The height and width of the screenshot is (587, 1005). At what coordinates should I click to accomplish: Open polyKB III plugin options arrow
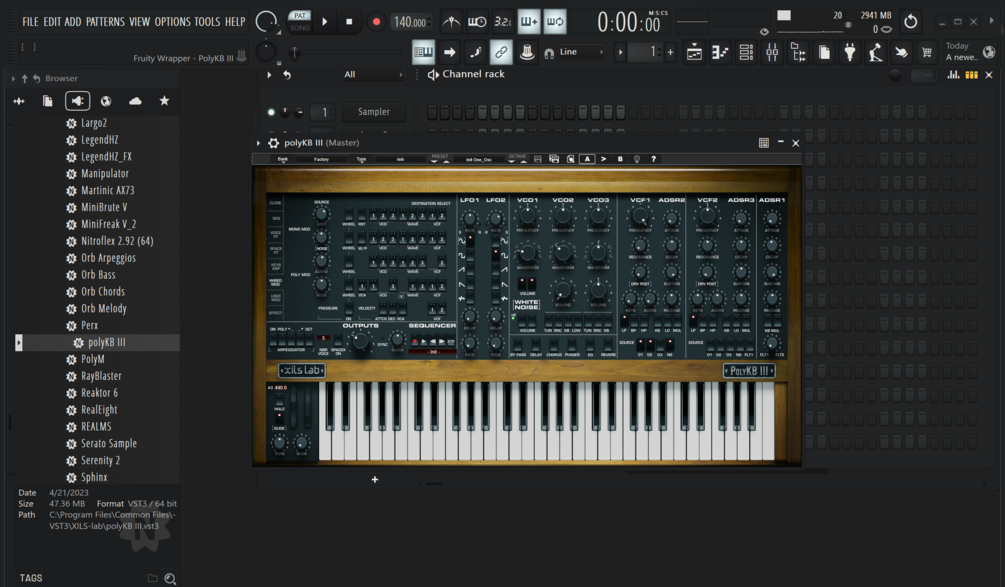258,143
